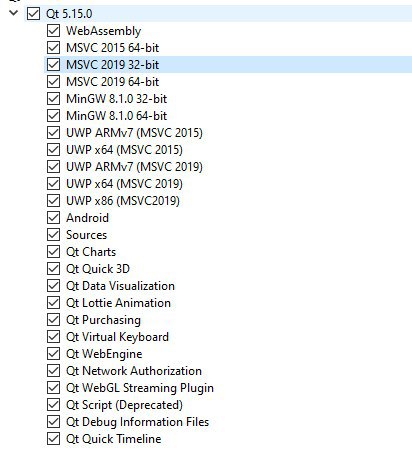Click the MinGW 8.1.0 64-bit label
This screenshot has height=449, width=412.
(116, 116)
